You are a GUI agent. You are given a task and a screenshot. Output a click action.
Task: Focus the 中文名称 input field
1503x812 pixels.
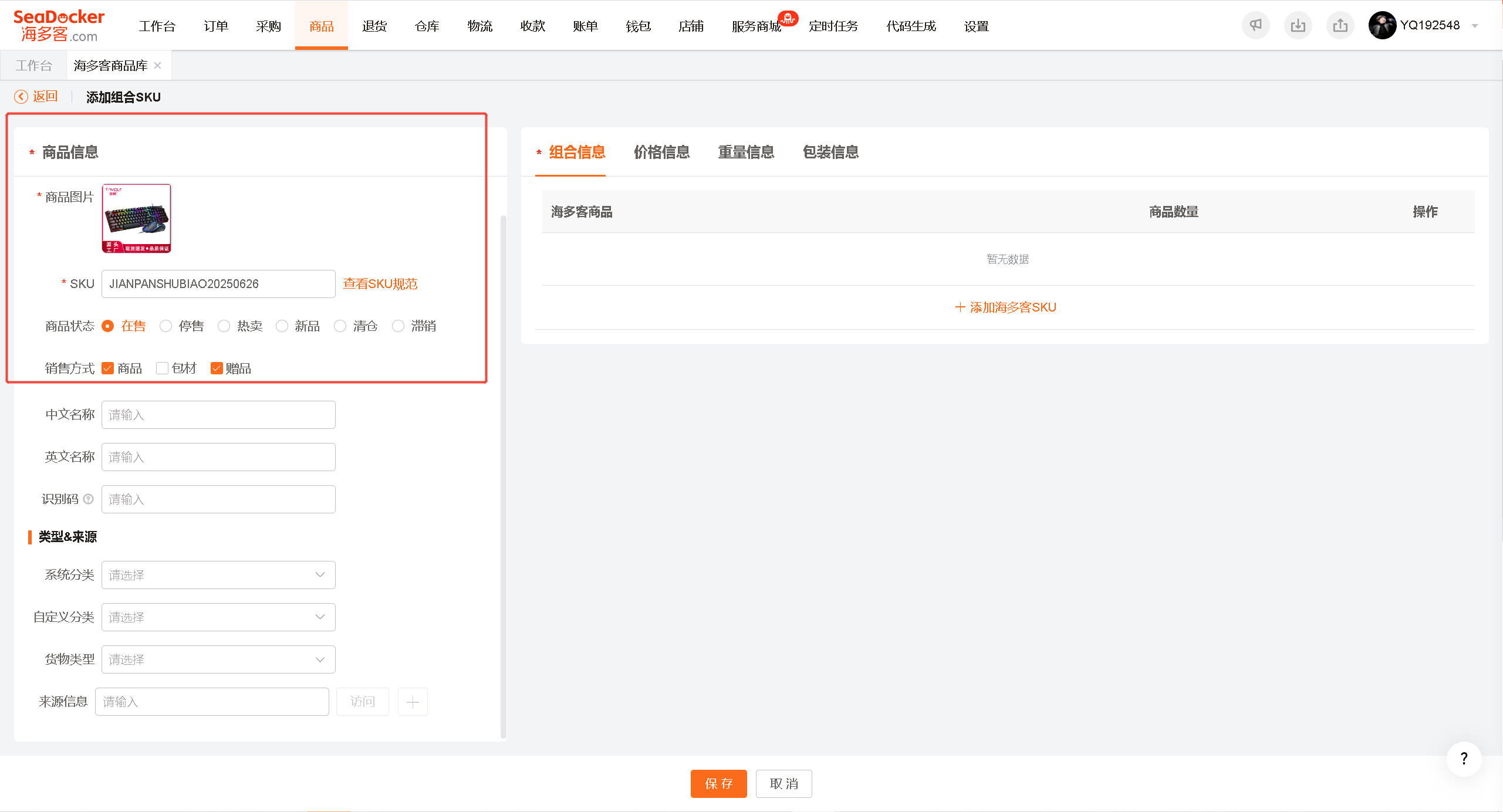[218, 415]
